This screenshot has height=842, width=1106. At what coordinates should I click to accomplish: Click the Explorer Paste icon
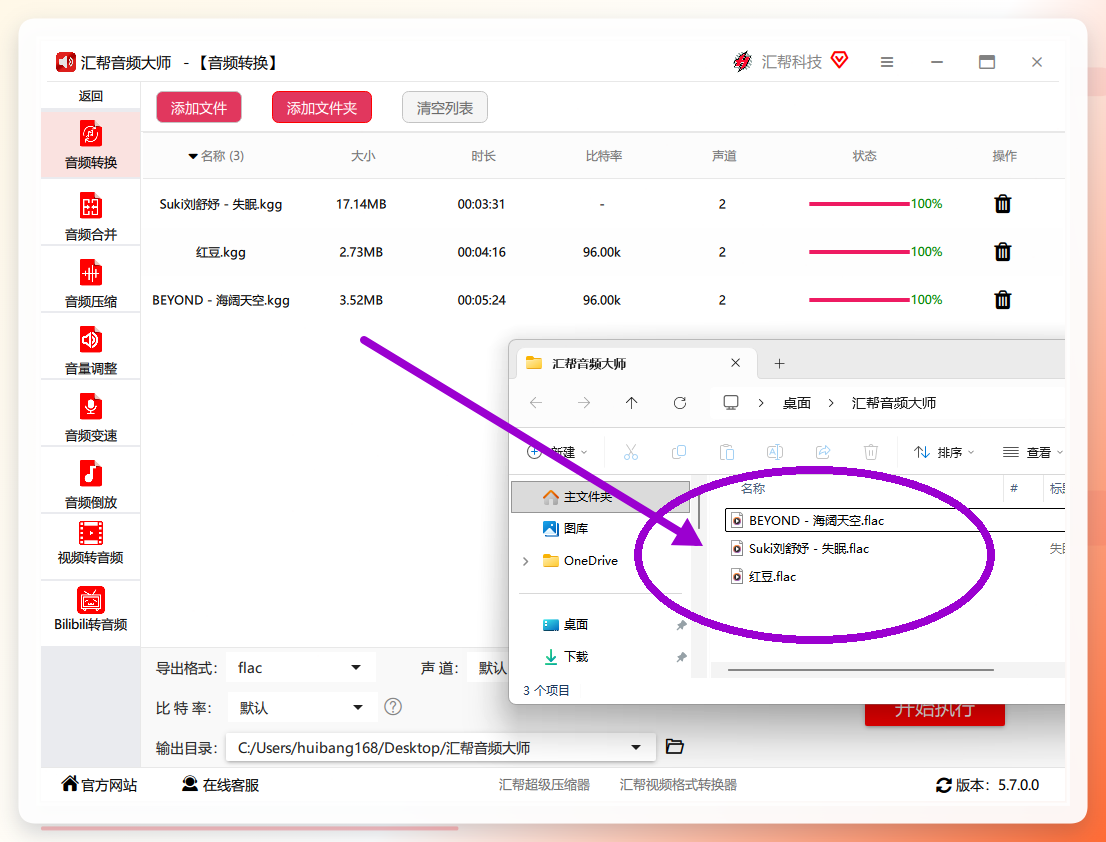click(727, 452)
